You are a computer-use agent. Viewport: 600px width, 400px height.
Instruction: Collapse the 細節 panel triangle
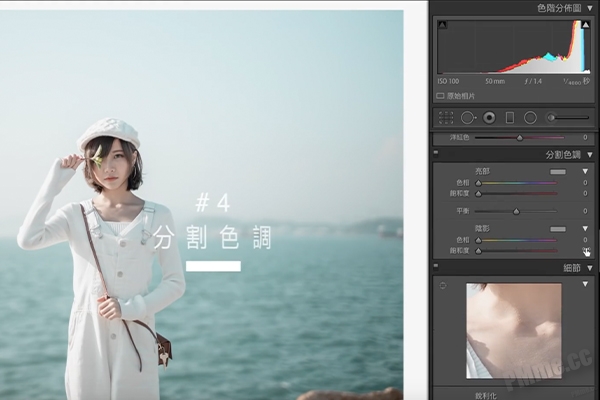pyautogui.click(x=590, y=268)
